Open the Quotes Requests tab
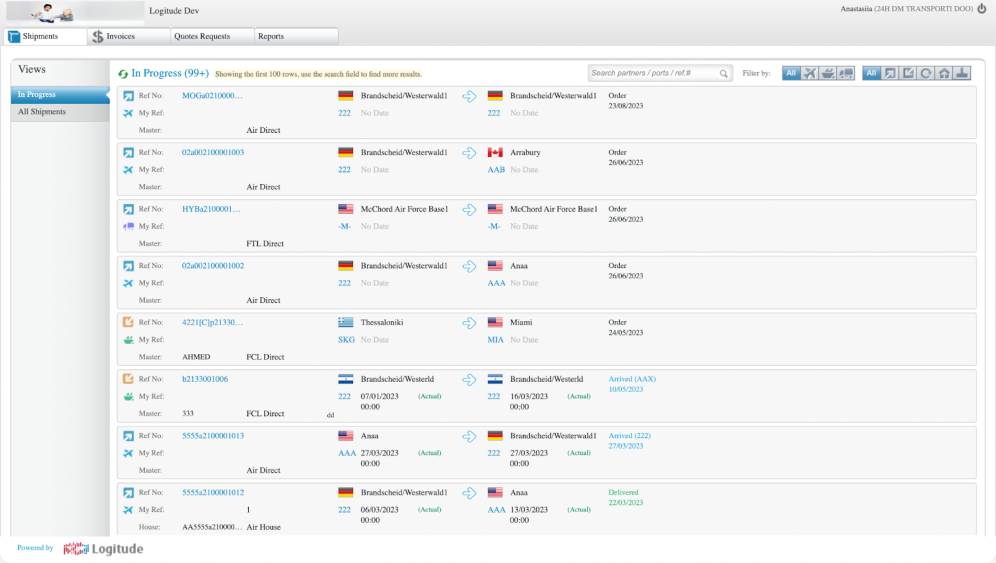The image size is (996, 563). coord(212,36)
